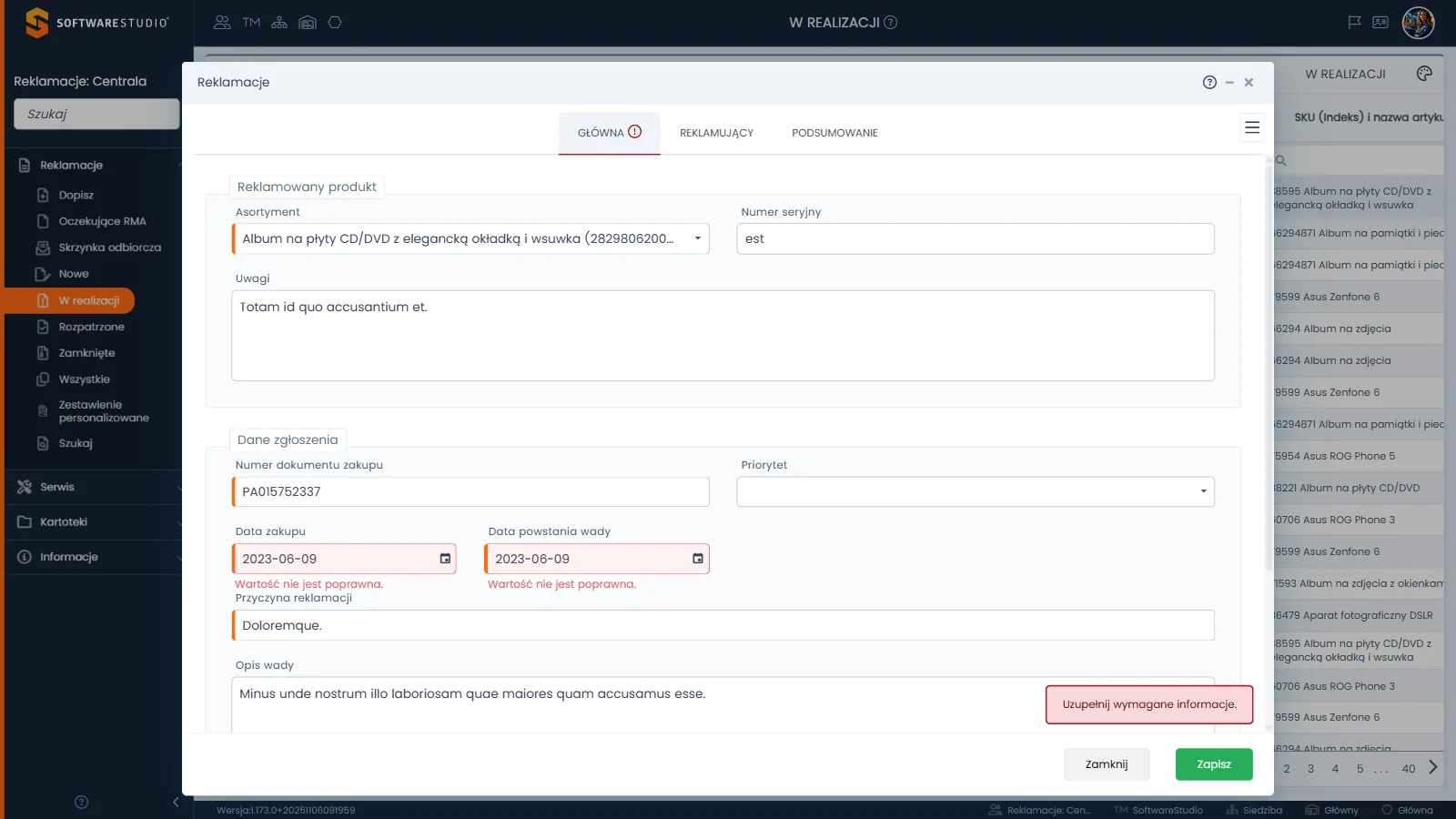Go to next page in pagination
Viewport: 1456px width, 819px height.
pyautogui.click(x=1433, y=767)
